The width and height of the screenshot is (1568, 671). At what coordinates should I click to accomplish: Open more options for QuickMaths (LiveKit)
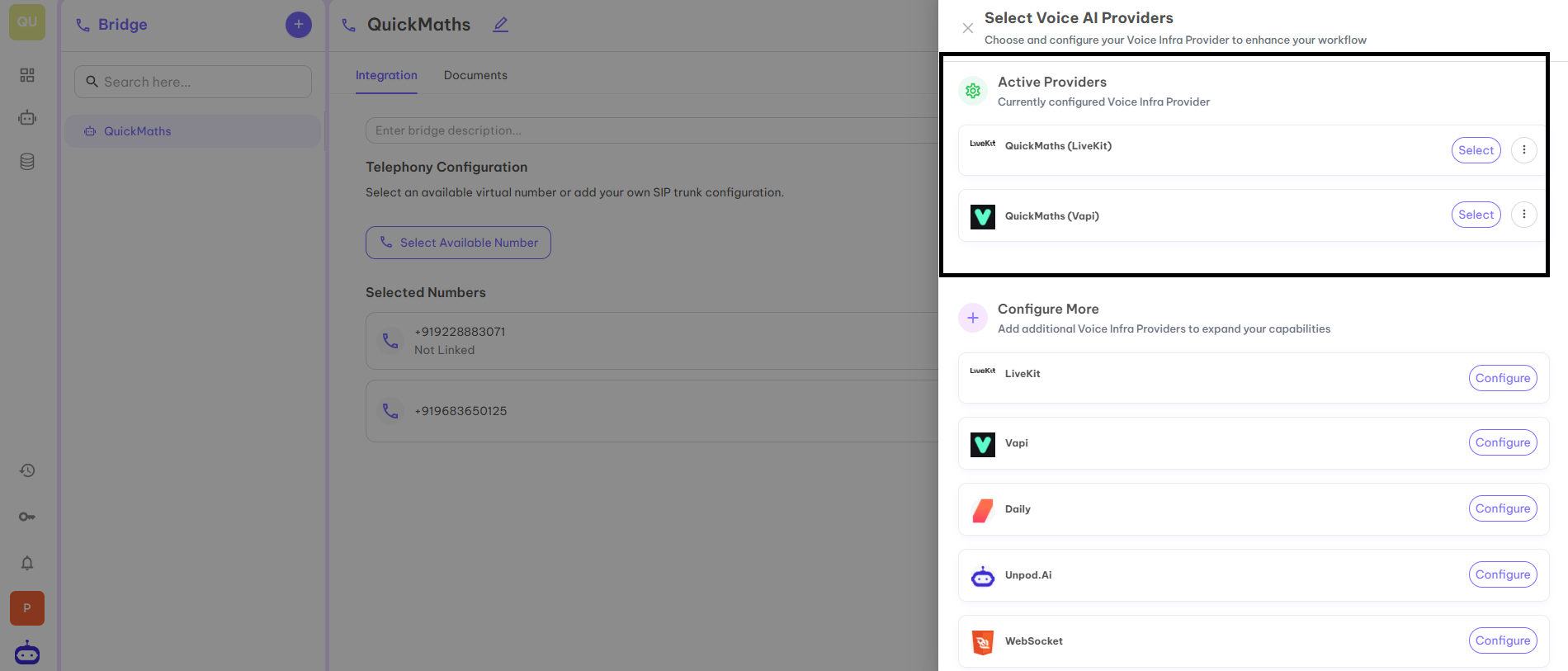click(x=1524, y=150)
